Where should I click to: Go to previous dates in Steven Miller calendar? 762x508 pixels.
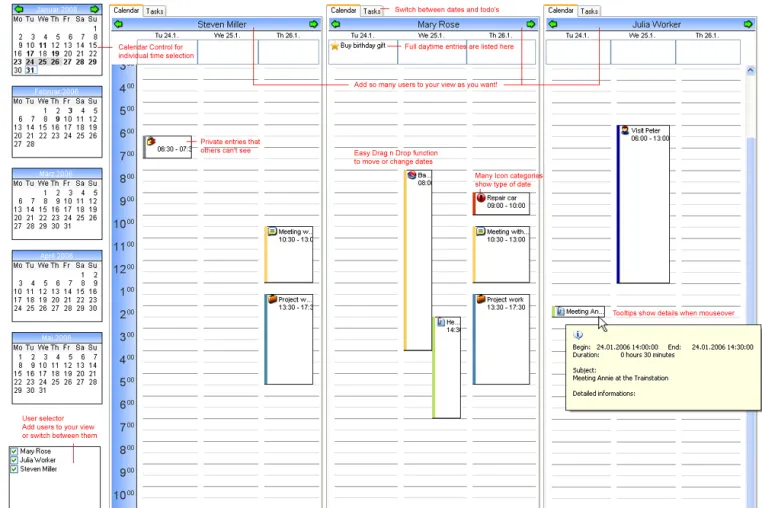(118, 24)
